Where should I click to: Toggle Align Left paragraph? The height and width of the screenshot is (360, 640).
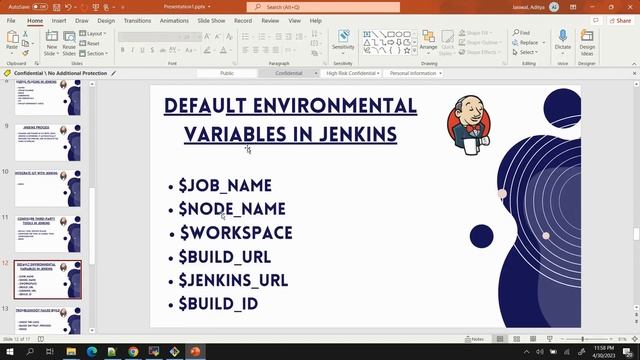(x=245, y=50)
